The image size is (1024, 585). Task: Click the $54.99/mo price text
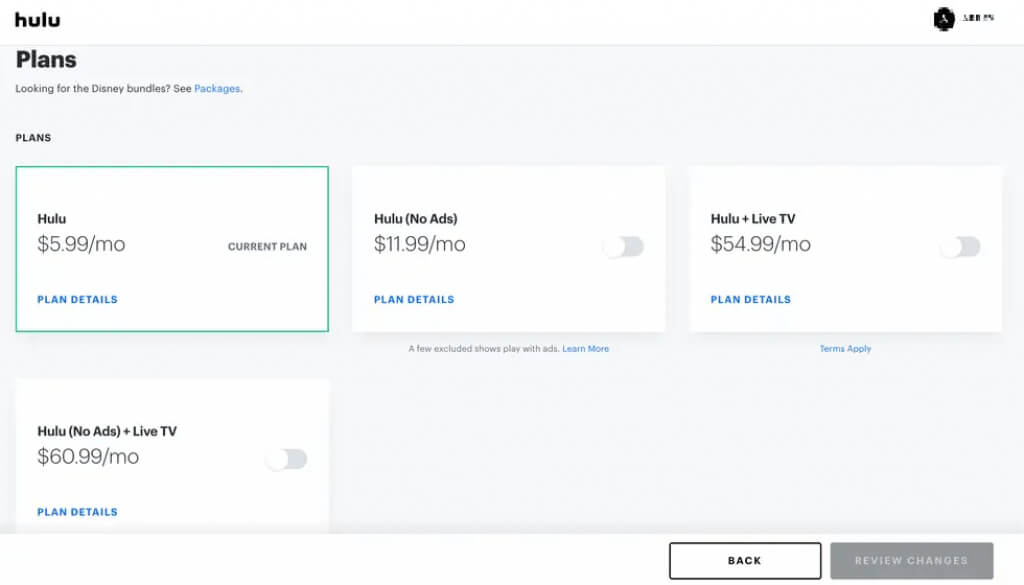[760, 244]
